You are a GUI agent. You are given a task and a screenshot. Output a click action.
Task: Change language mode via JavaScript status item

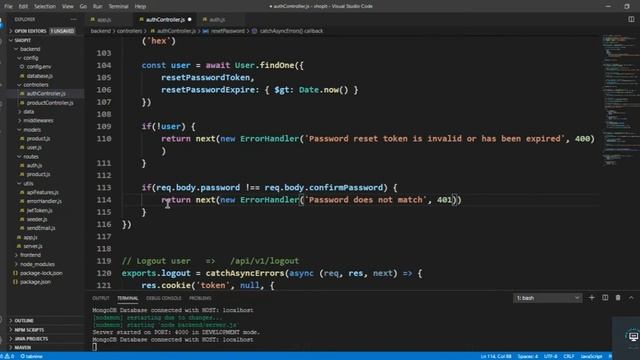[591, 356]
